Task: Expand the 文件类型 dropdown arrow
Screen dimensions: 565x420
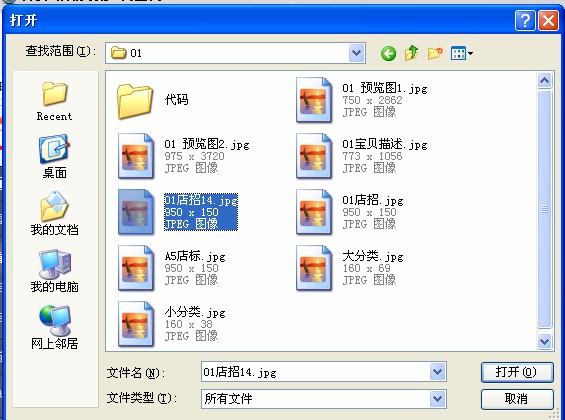Action: (437, 399)
